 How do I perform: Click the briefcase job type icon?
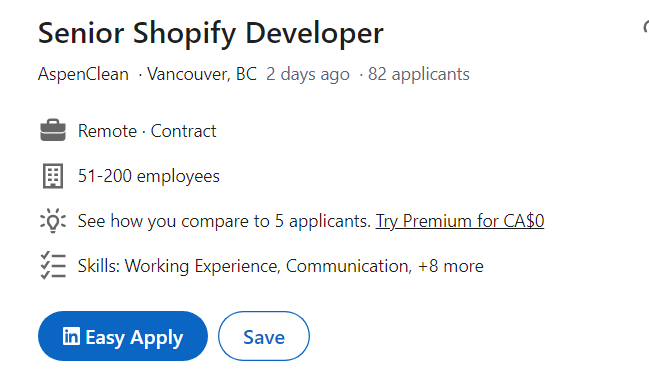53,130
